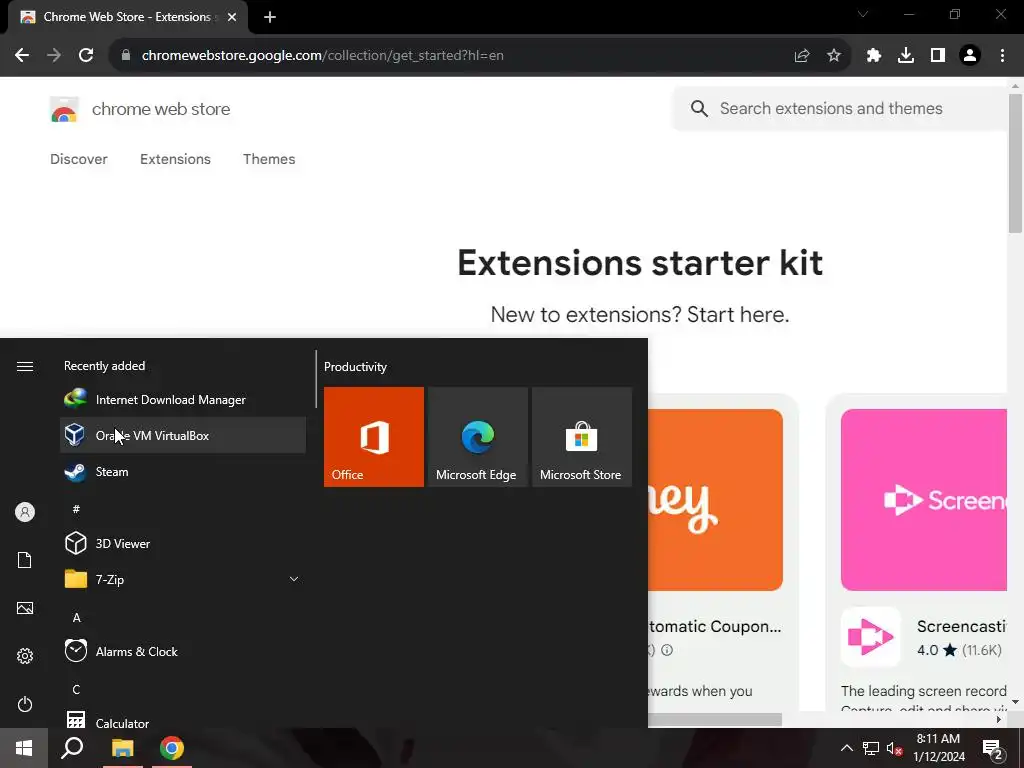1024x768 pixels.
Task: Open 3D Viewer from app list
Action: (183, 543)
